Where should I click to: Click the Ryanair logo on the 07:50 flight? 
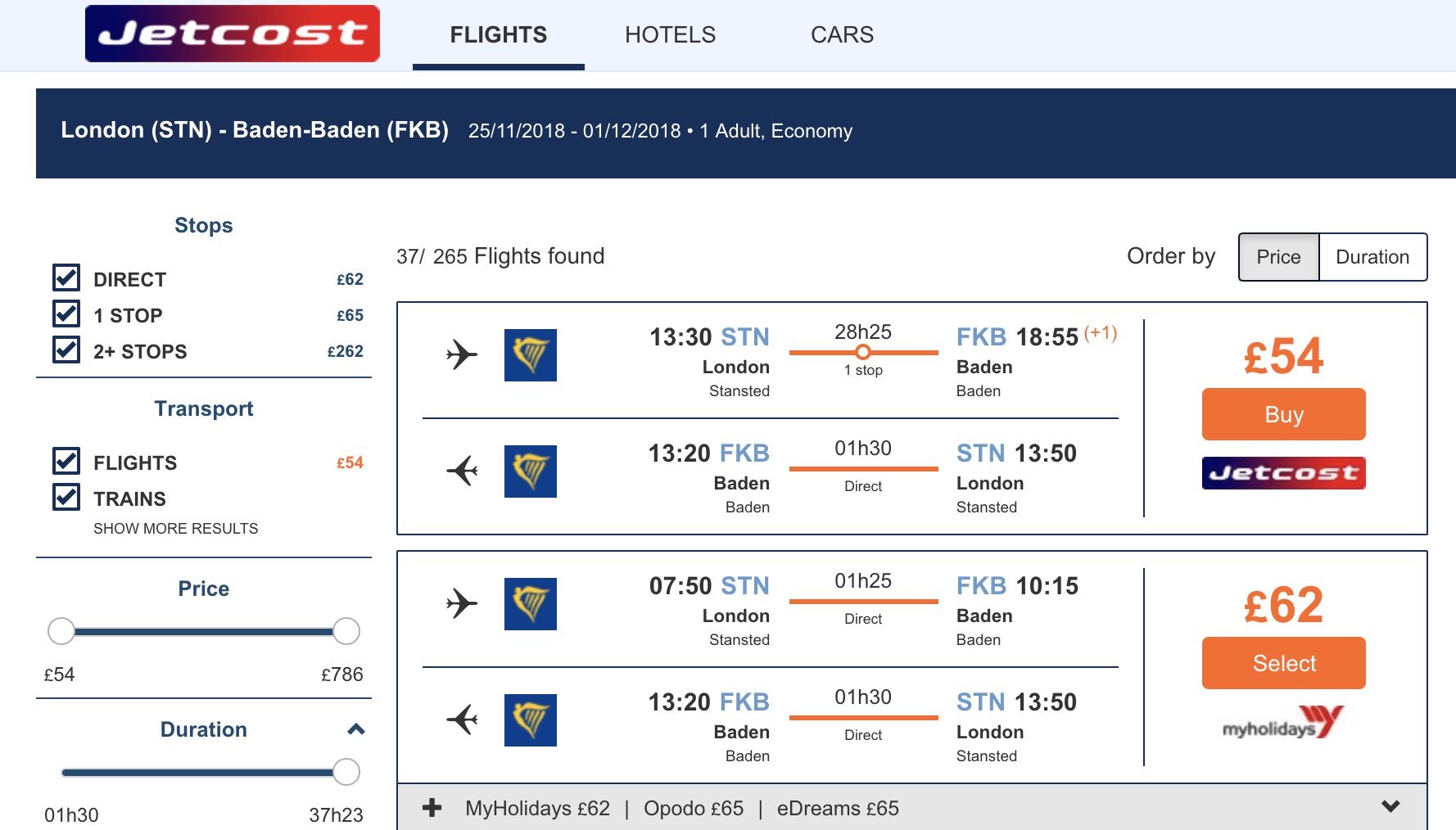[530, 604]
